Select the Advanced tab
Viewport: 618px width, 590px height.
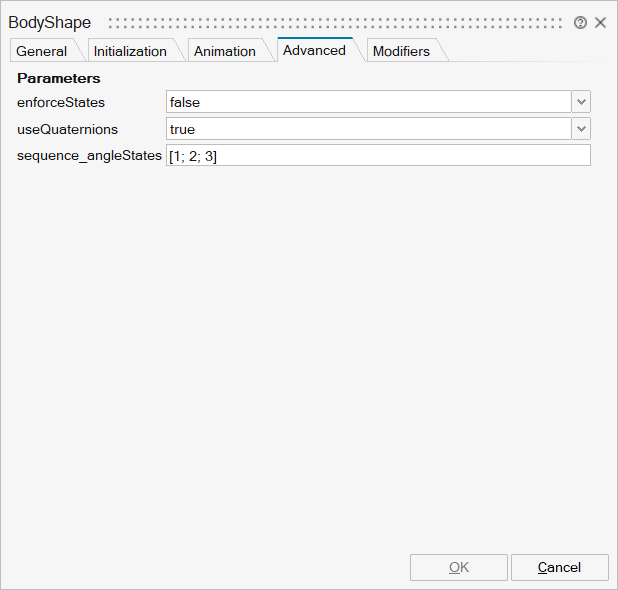314,50
